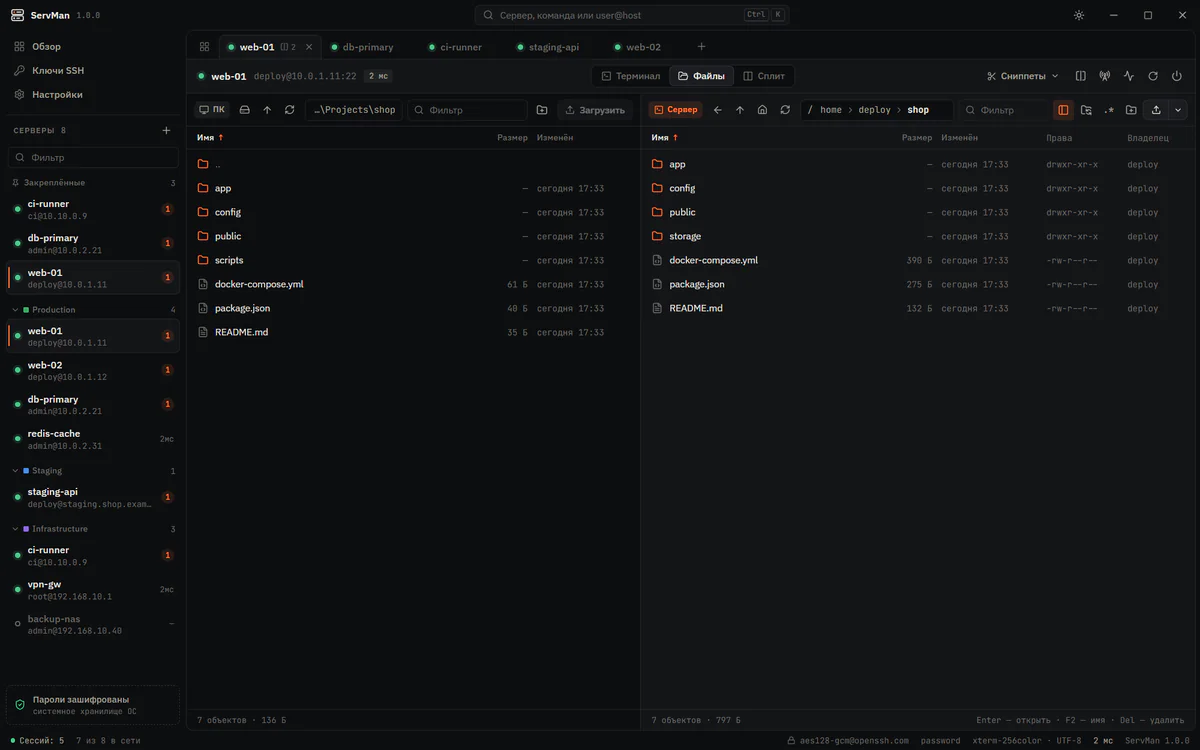Switch to the Терминал view
The width and height of the screenshot is (1200, 750).
631,76
